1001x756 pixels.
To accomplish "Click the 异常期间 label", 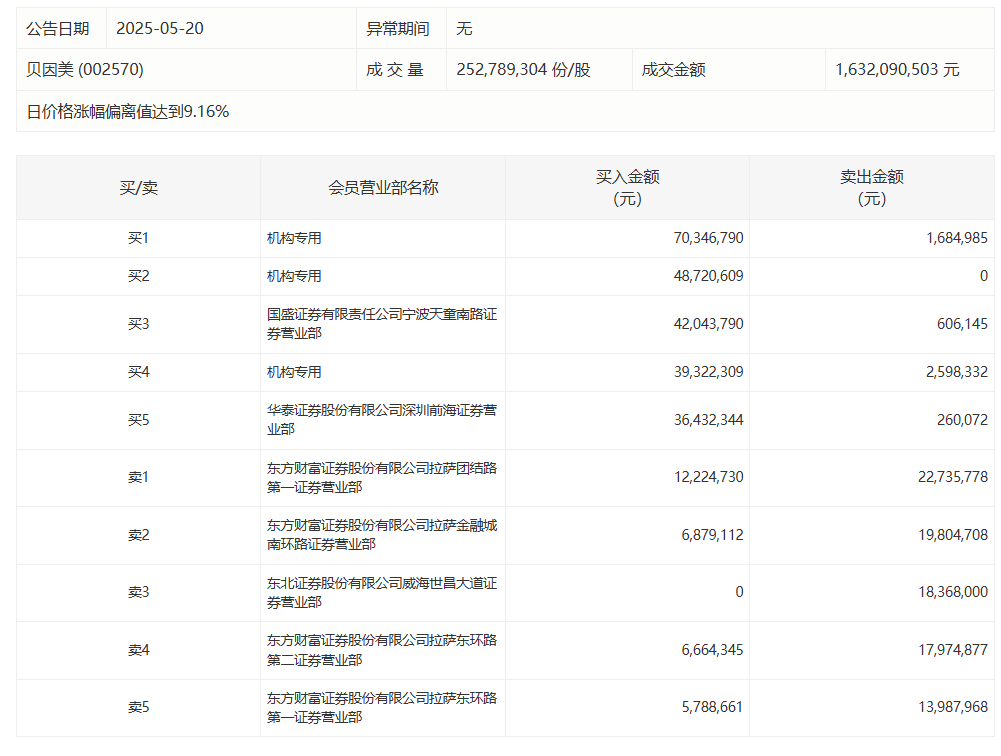I will (x=398, y=29).
